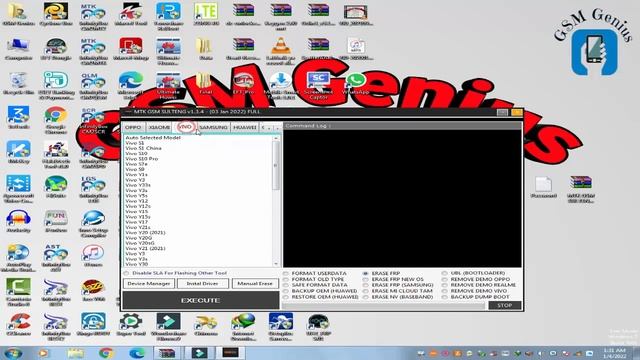Select UBL (BOOTLOADER) option

click(x=473, y=273)
